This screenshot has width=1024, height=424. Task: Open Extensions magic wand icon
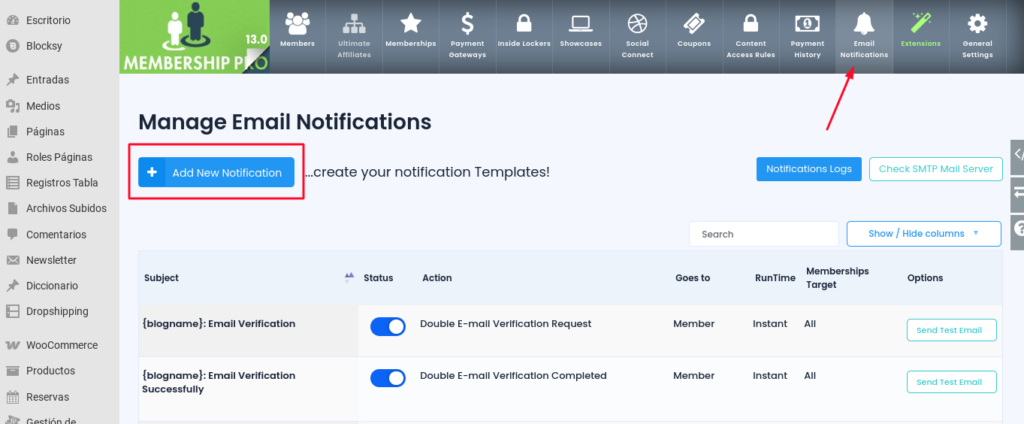tap(920, 24)
